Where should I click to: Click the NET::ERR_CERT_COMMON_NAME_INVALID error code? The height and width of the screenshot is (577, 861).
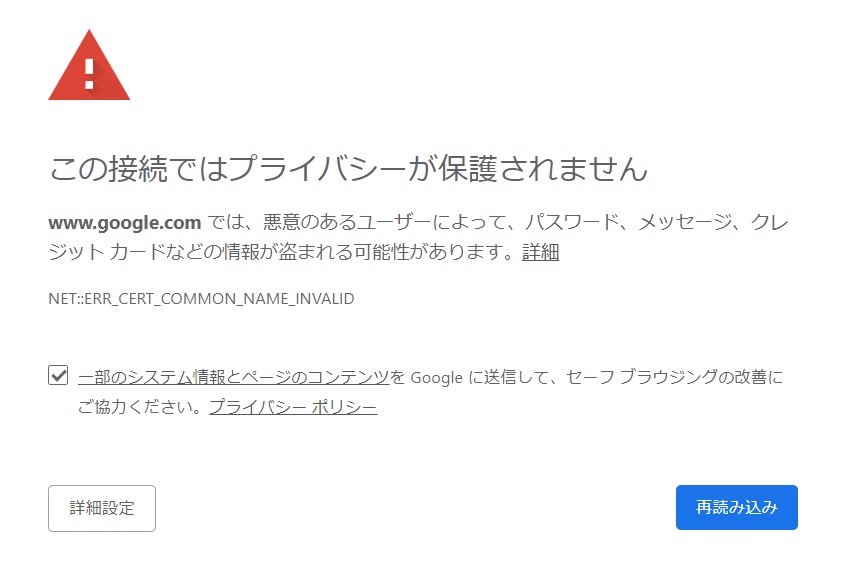pos(202,299)
